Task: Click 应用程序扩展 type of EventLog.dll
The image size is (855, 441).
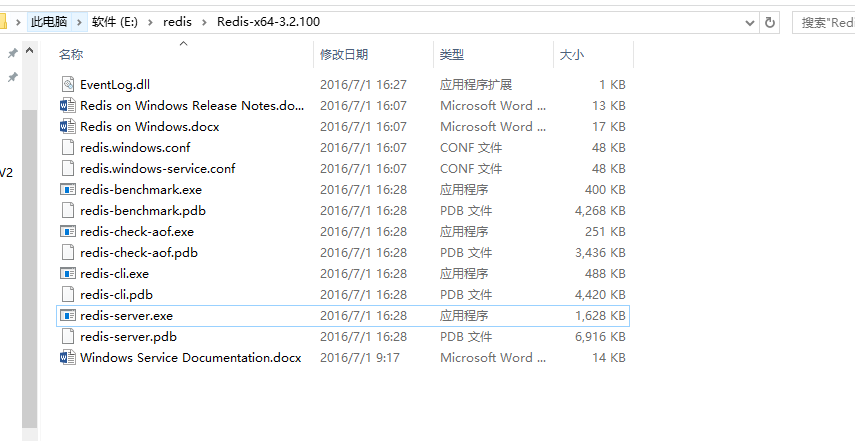Action: pyautogui.click(x=475, y=84)
